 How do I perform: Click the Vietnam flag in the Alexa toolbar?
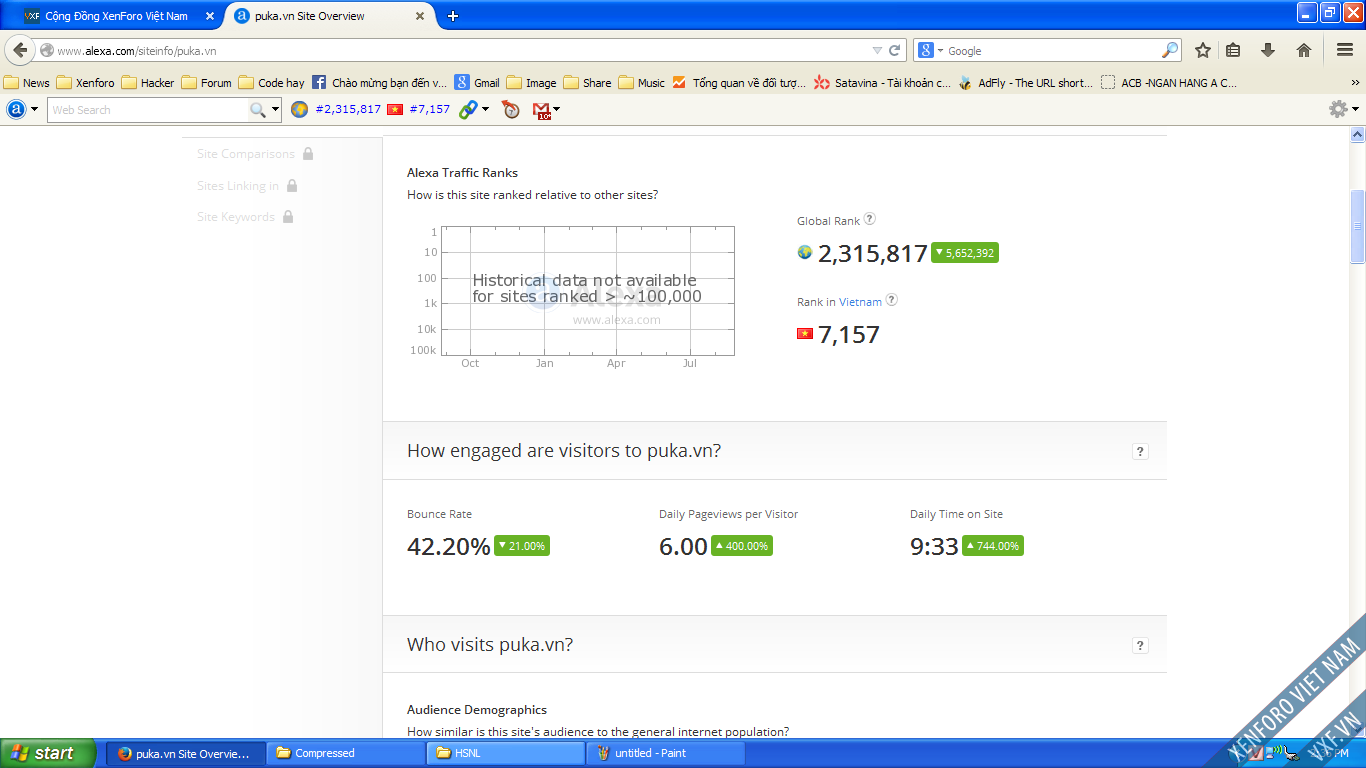(394, 110)
